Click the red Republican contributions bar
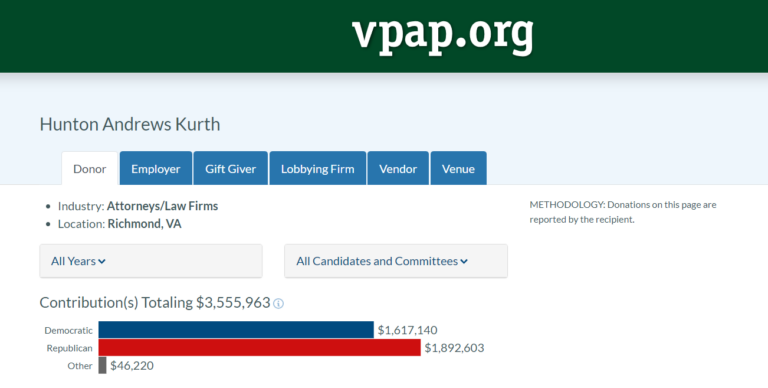 [x=260, y=347]
